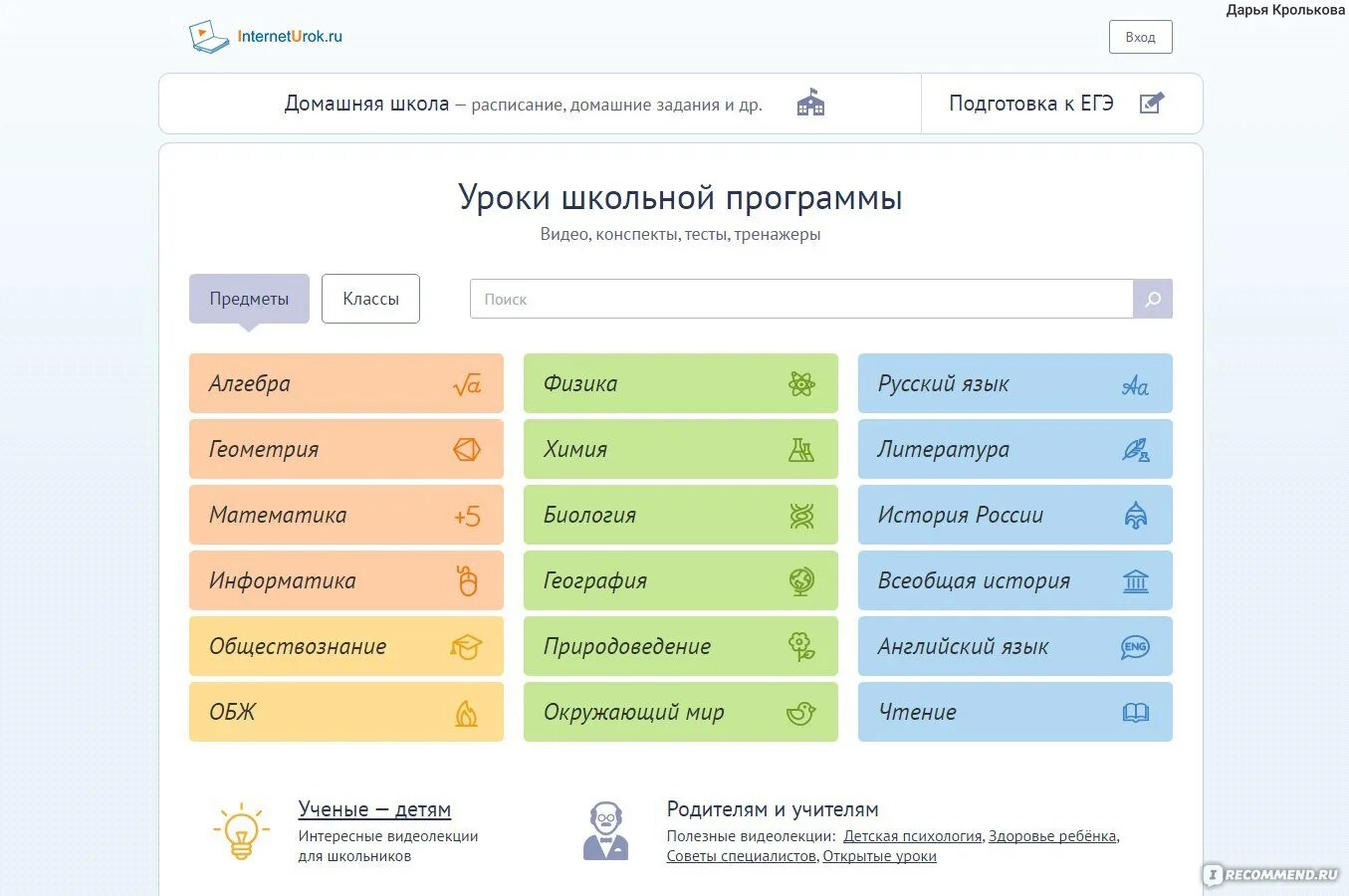
Task: Click the Вход login button
Action: [x=1141, y=37]
